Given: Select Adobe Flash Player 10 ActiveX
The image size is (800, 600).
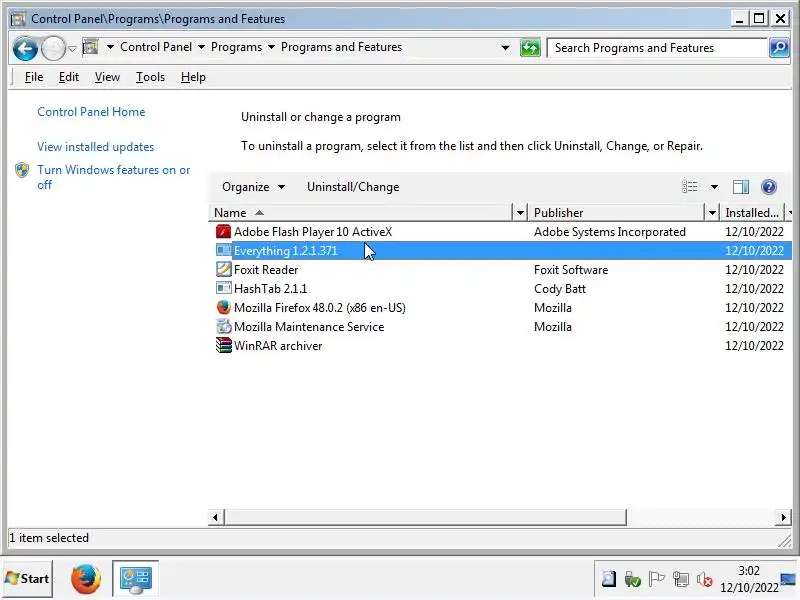Looking at the screenshot, I should 313,232.
